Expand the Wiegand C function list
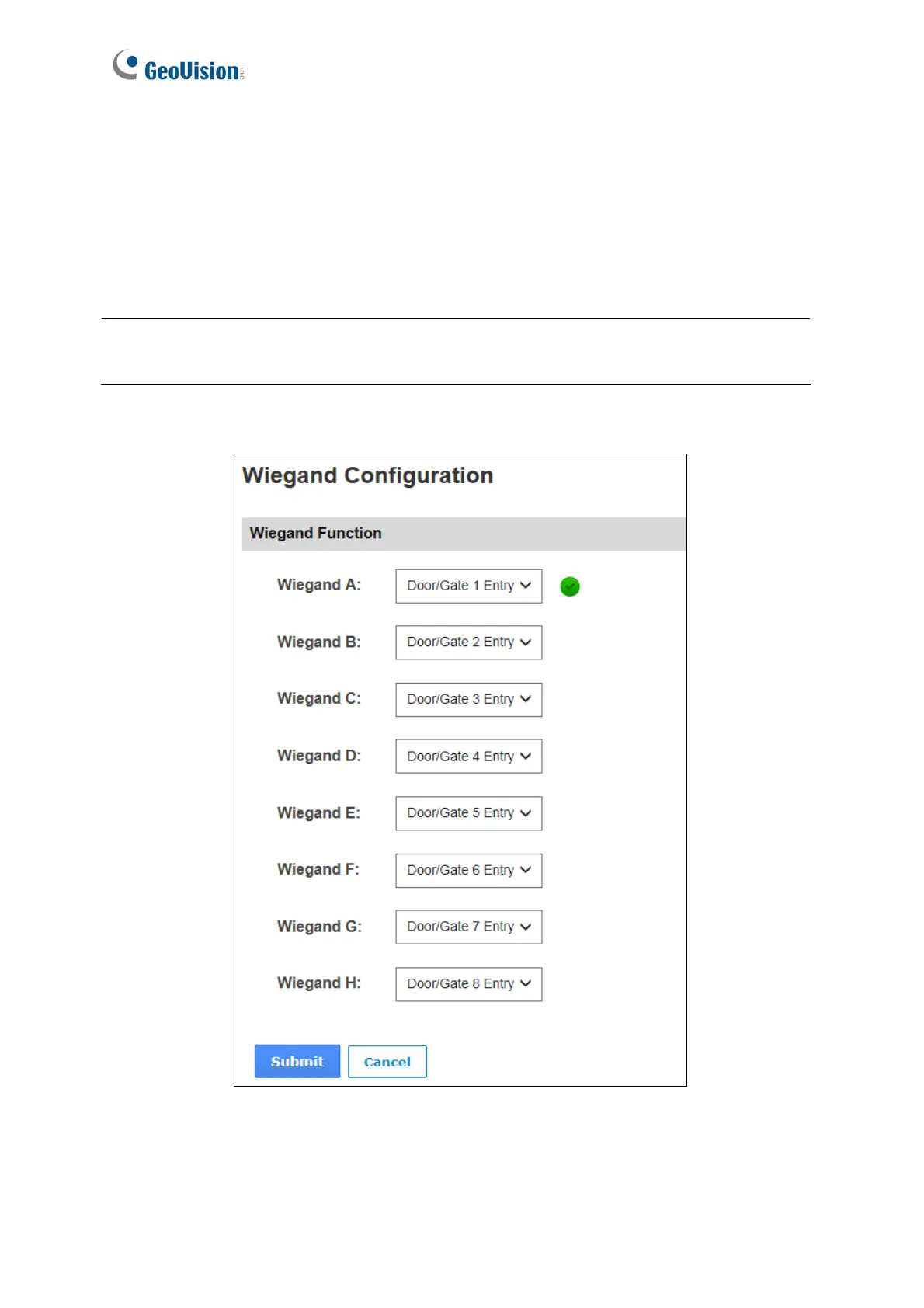 point(469,699)
